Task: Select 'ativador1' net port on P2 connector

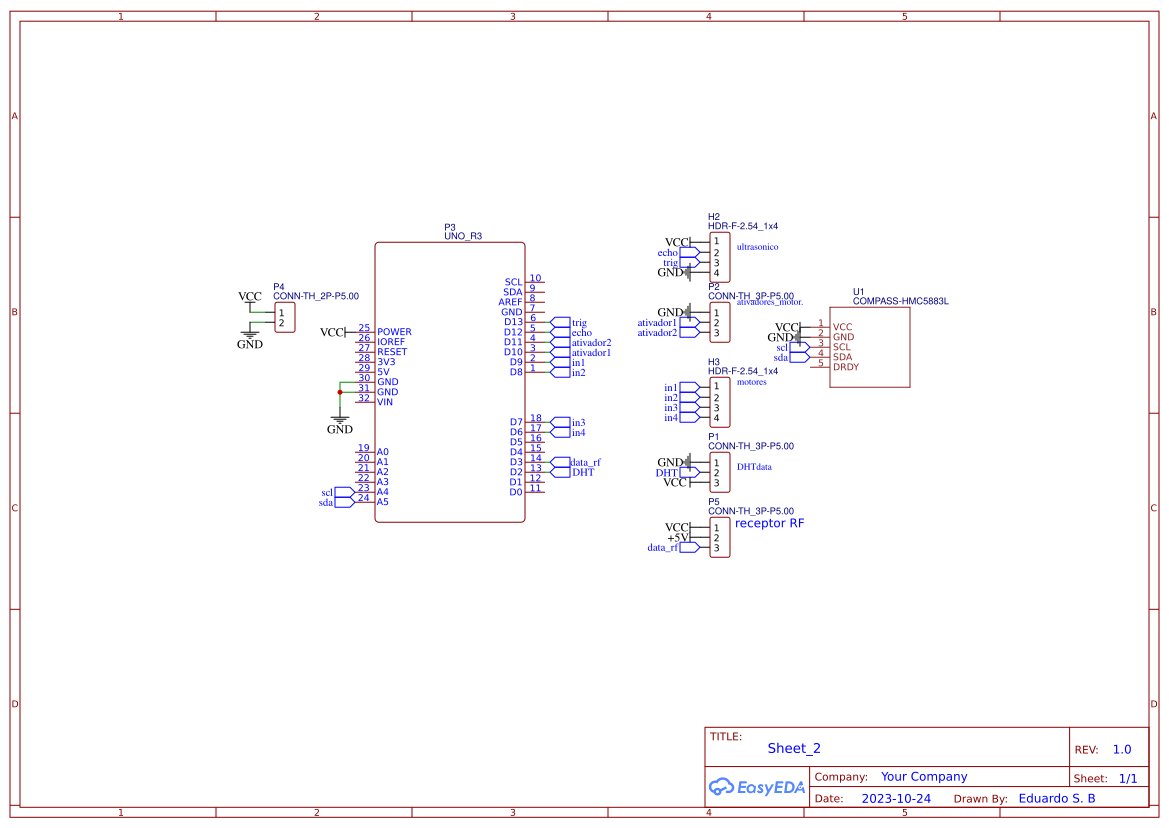Action: click(669, 323)
